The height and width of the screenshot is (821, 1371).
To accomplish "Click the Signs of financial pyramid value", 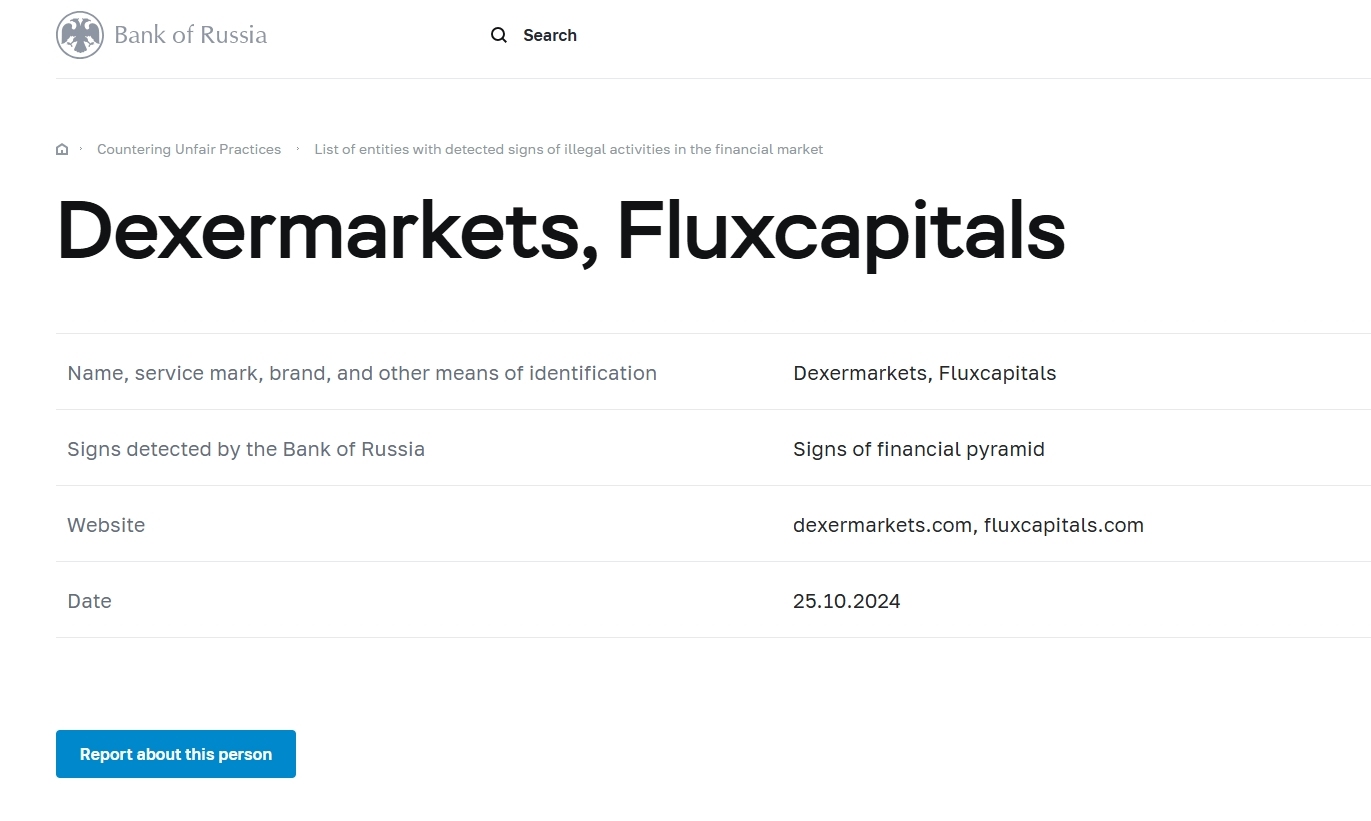I will tap(918, 449).
